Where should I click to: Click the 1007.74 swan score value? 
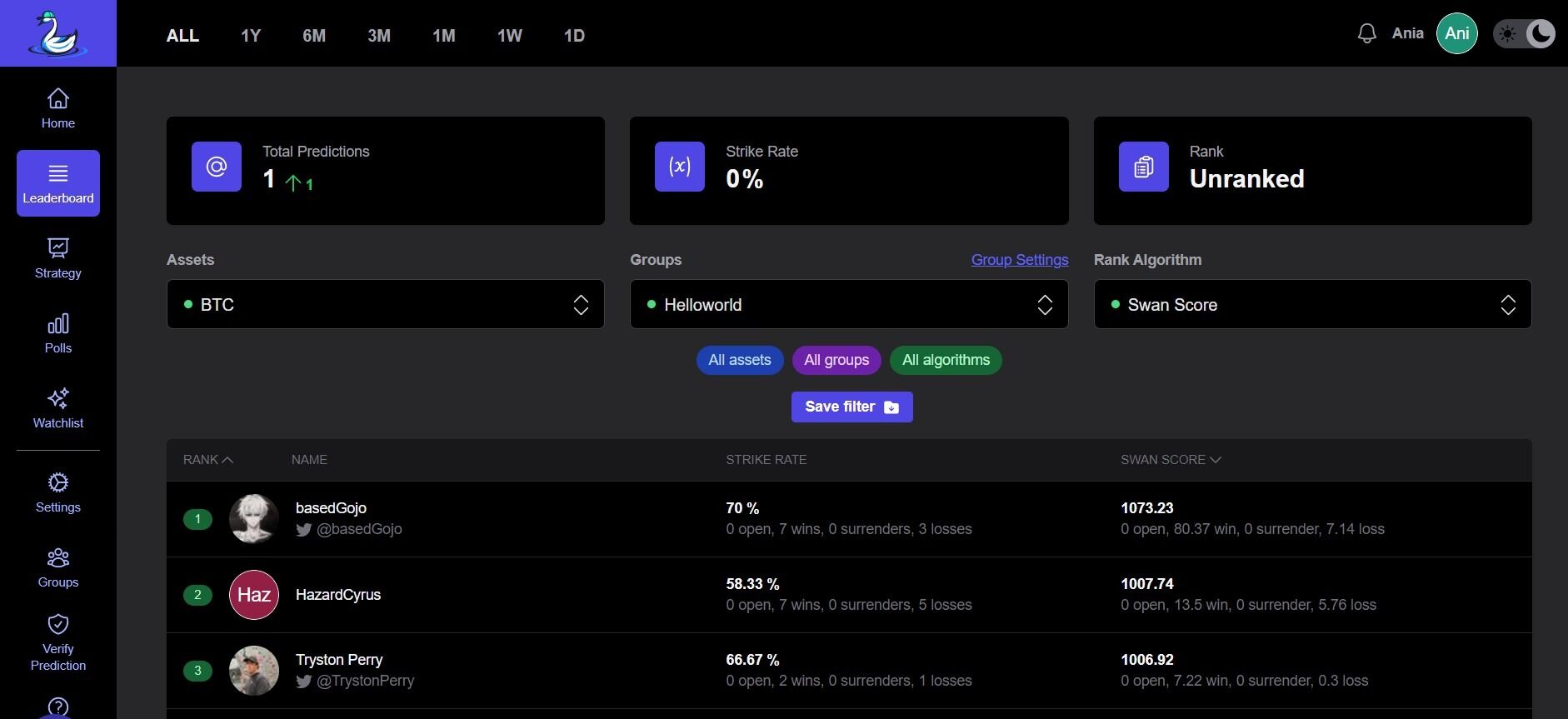[x=1147, y=584]
